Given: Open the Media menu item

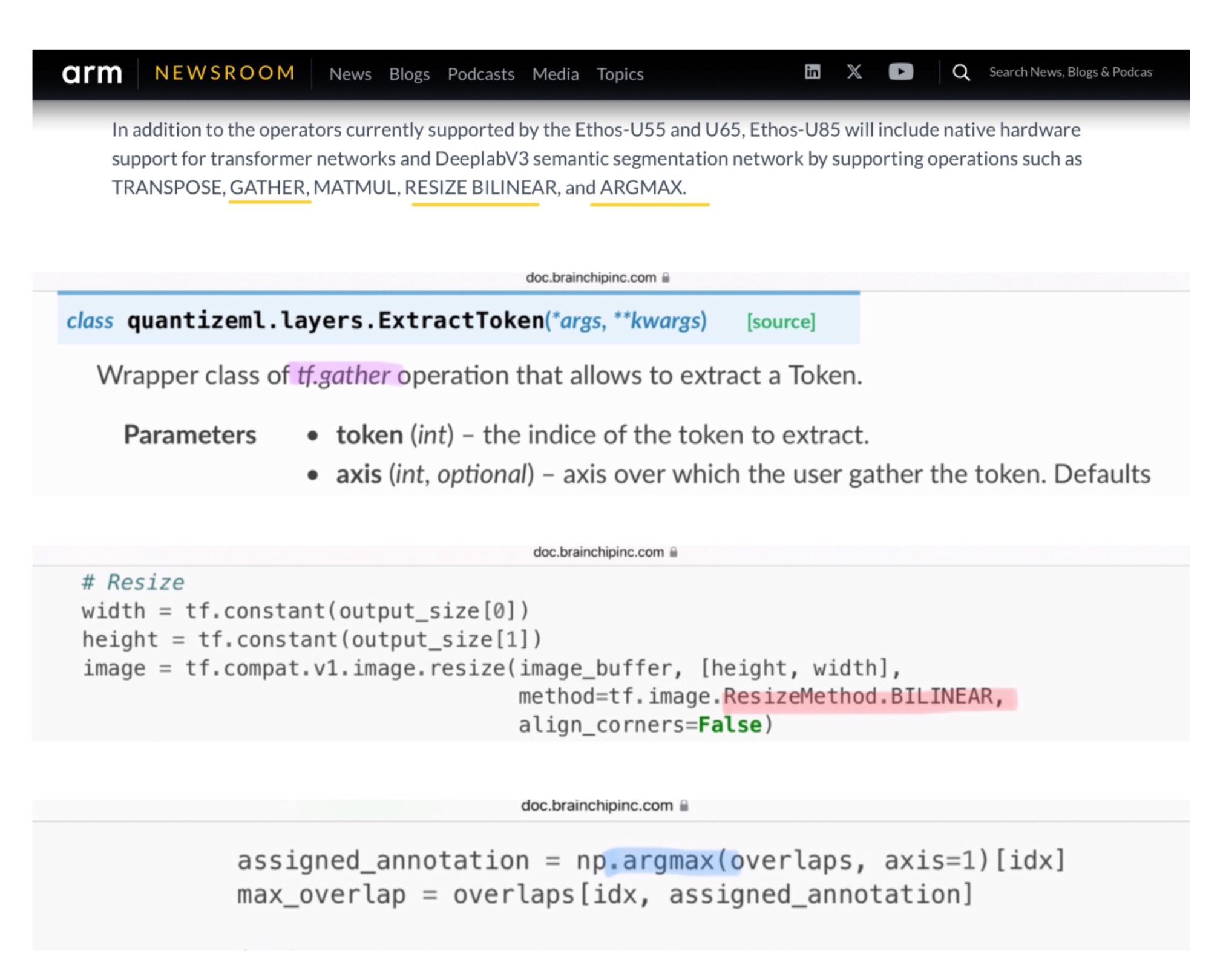Looking at the screenshot, I should click(556, 74).
